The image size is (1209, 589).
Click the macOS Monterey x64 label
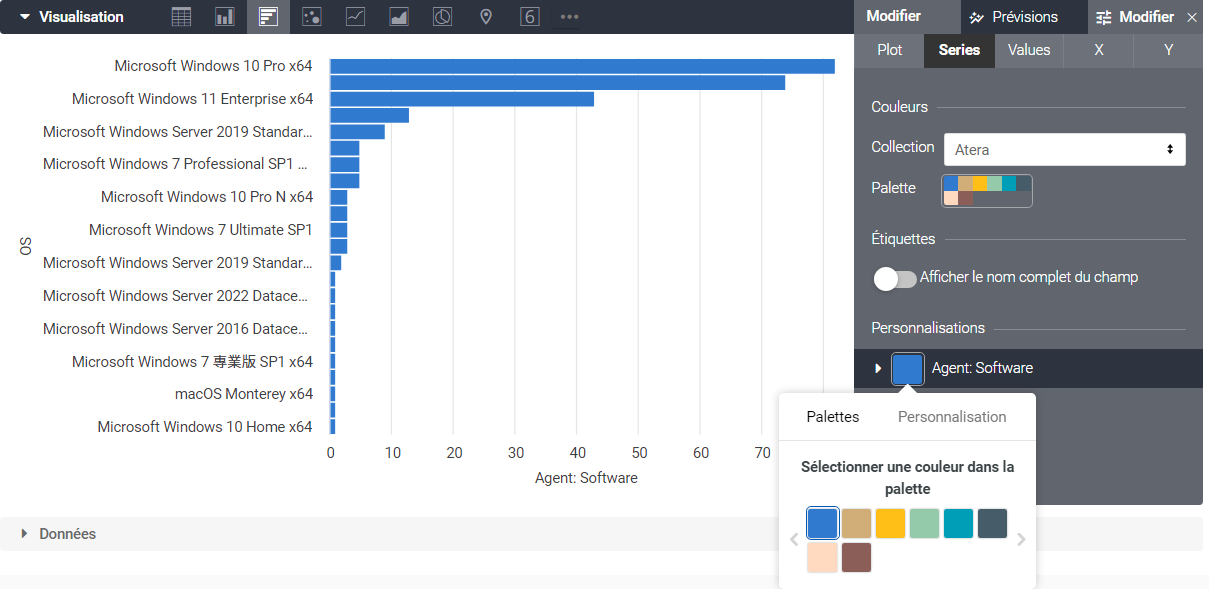point(244,394)
